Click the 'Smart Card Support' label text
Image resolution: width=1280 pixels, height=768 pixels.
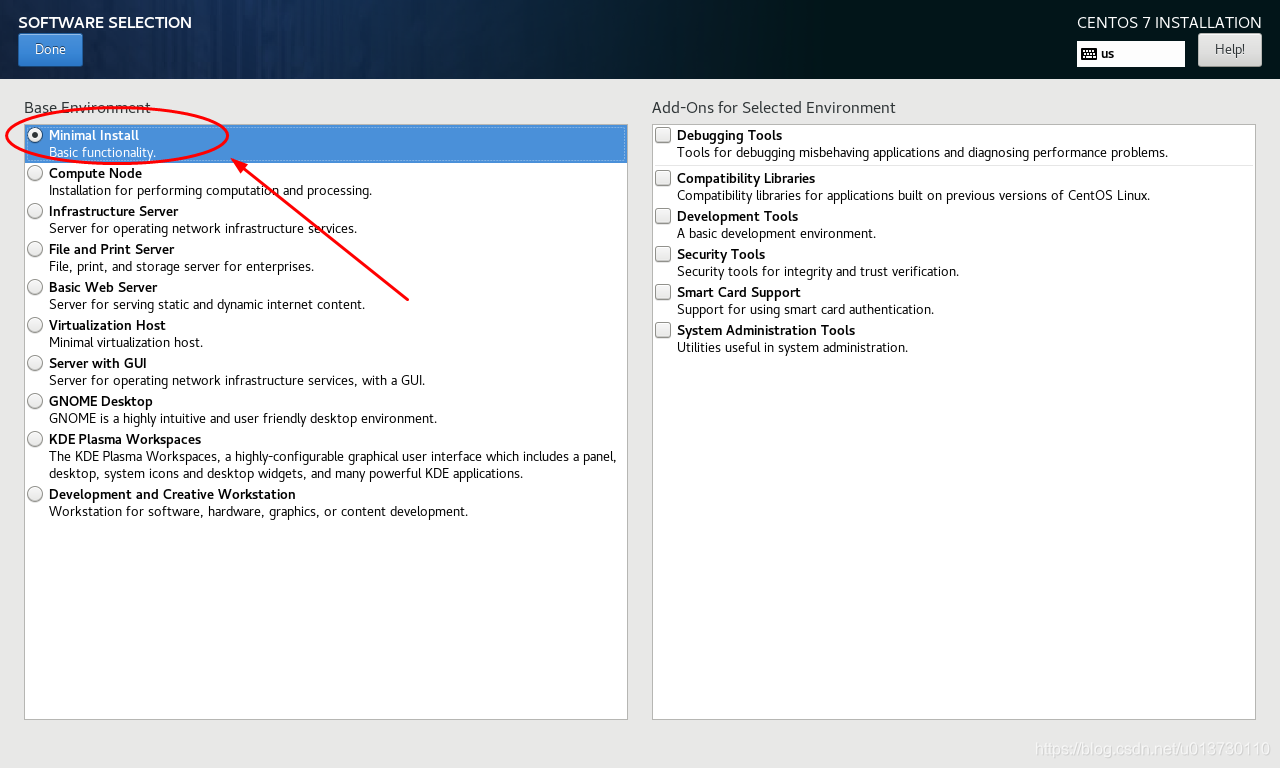coord(739,292)
